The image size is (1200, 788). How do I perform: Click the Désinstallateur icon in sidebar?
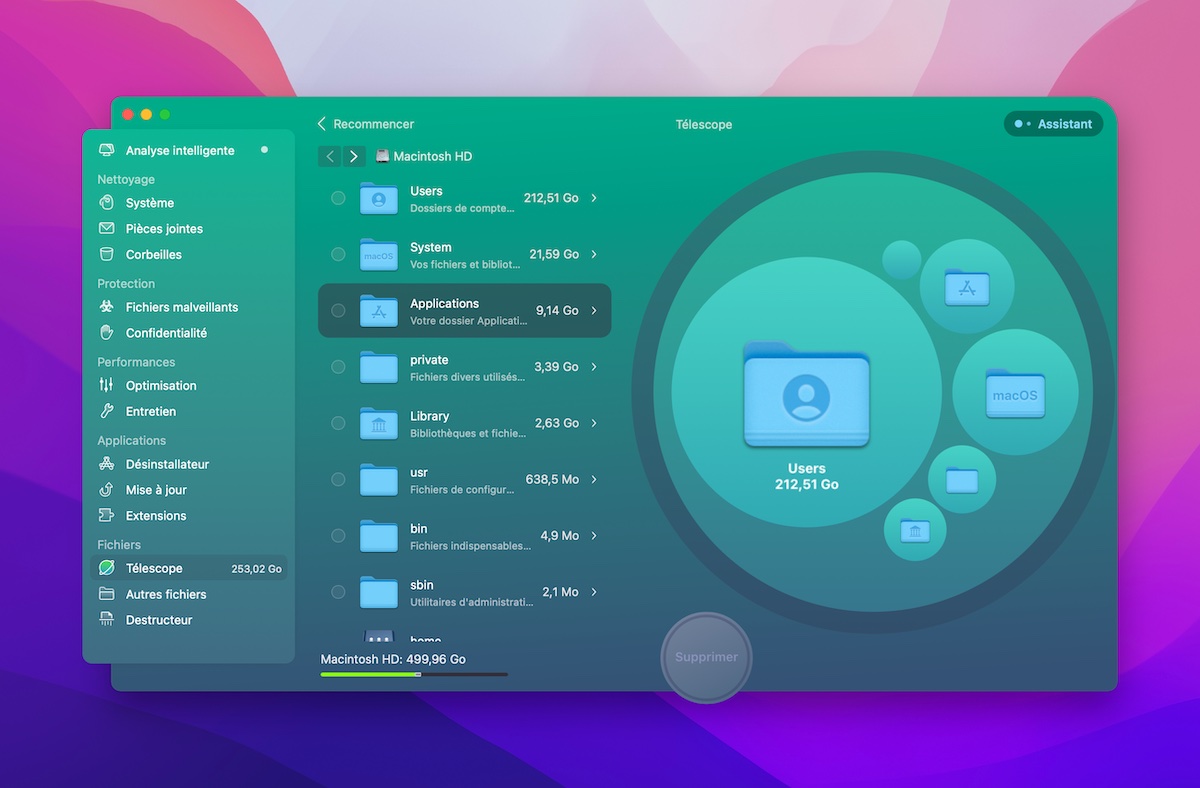tap(107, 464)
